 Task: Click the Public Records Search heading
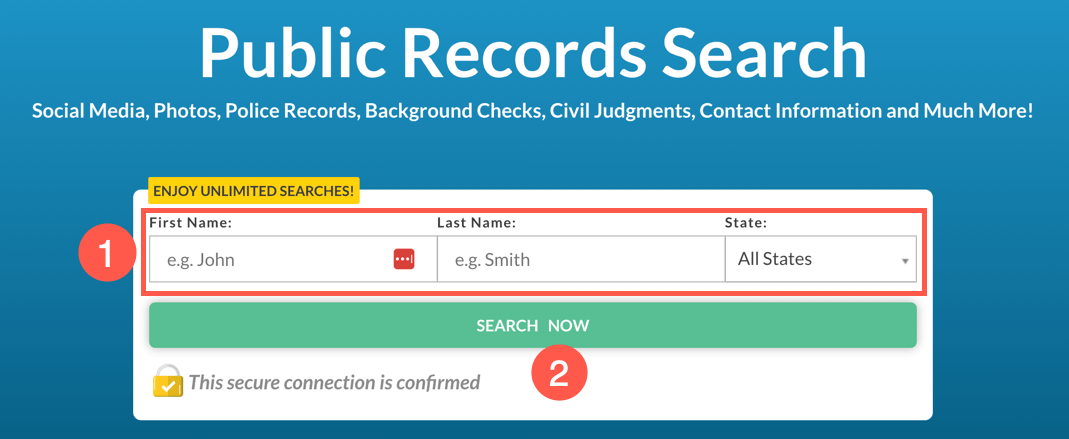(x=533, y=54)
